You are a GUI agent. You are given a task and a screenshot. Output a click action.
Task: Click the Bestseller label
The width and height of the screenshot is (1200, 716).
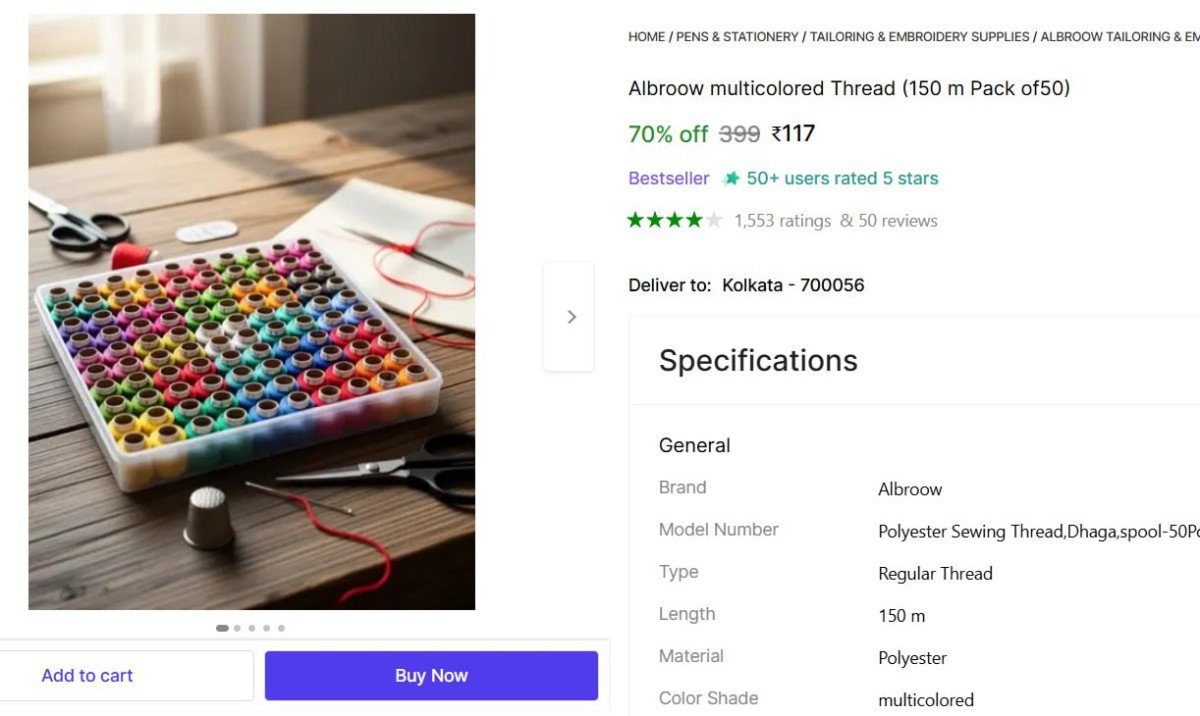coord(668,179)
